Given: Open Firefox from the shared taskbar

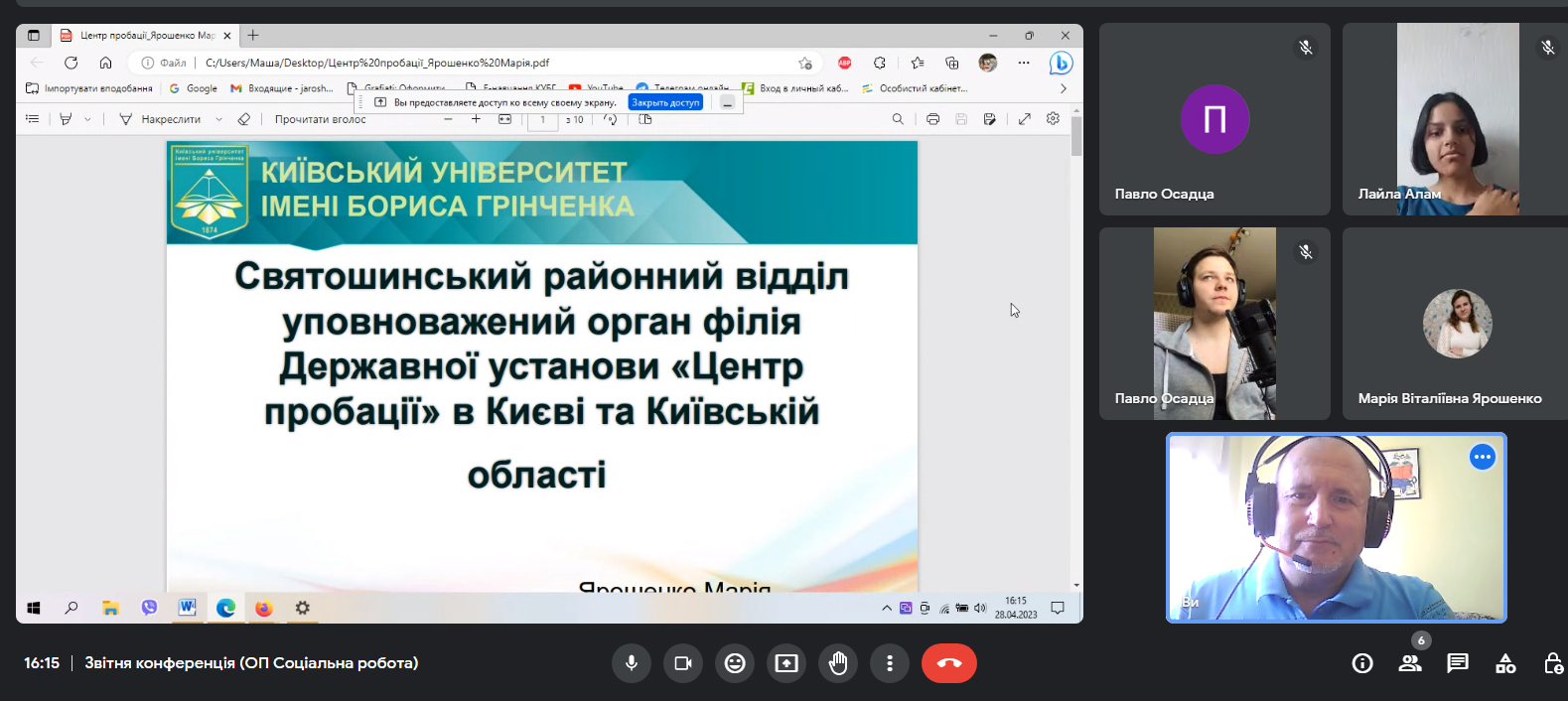Looking at the screenshot, I should pyautogui.click(x=263, y=608).
